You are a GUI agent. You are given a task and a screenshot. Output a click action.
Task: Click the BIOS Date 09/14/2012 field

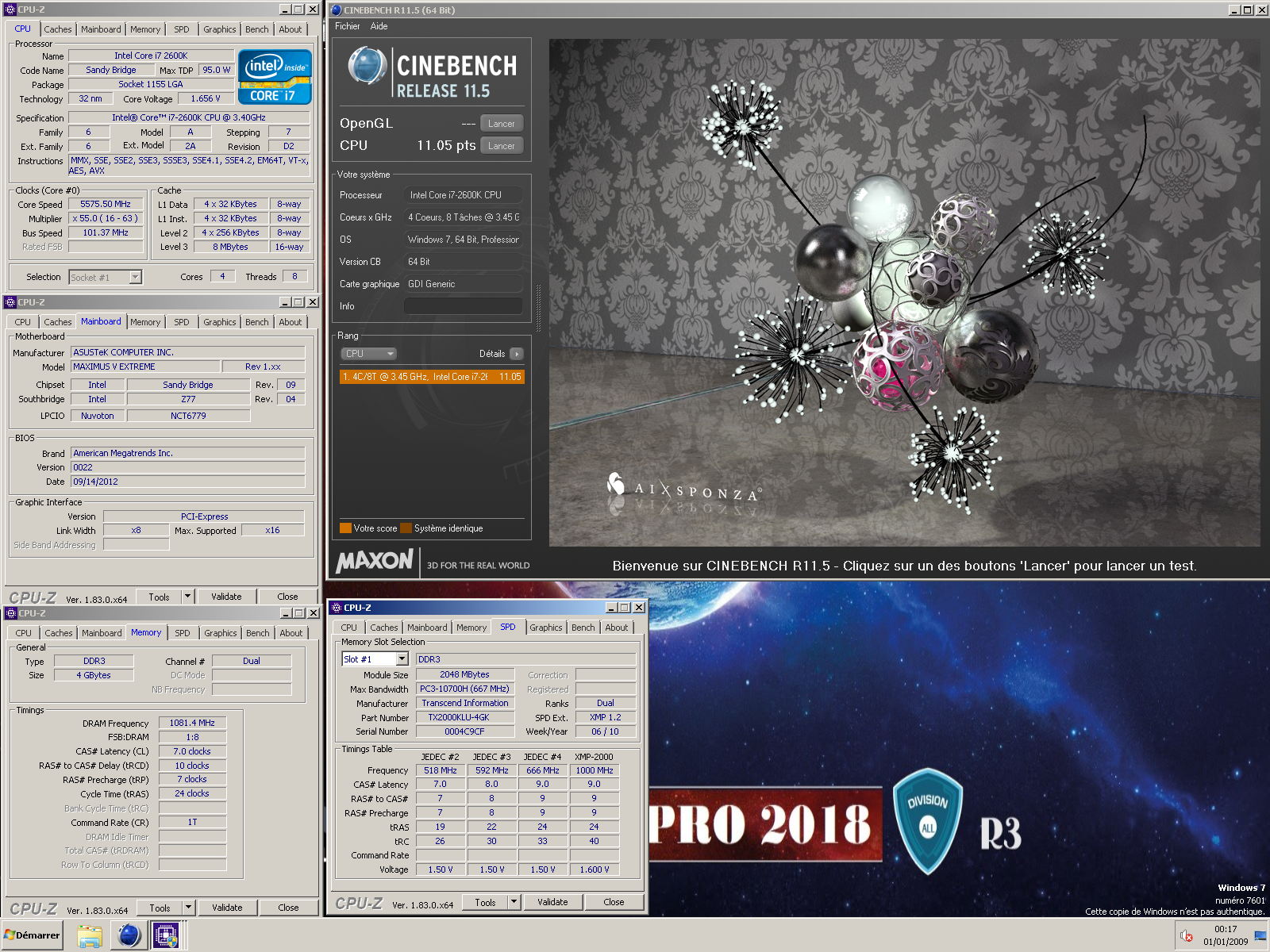pos(188,482)
